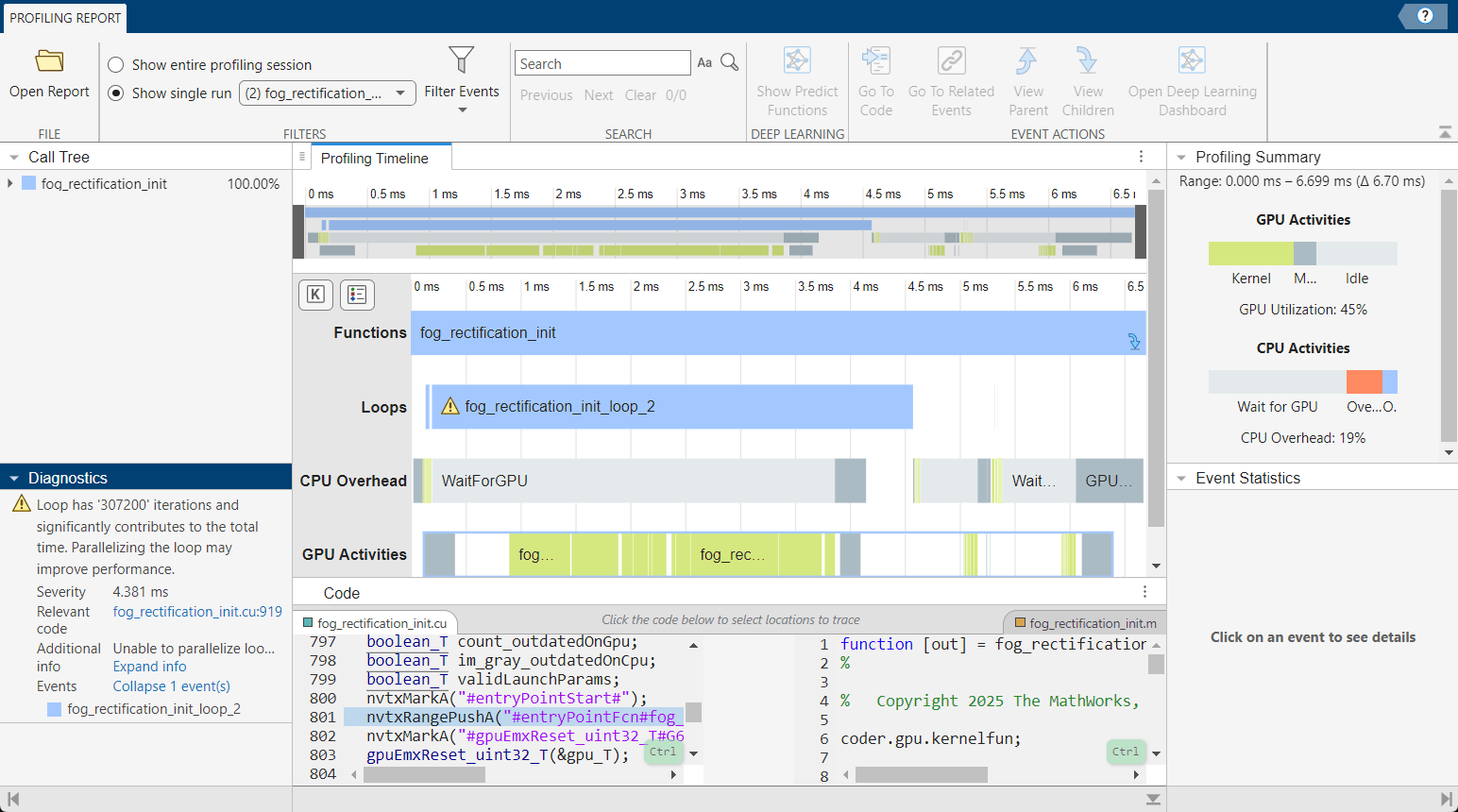Switch to PROFILING REPORT tab

65,18
